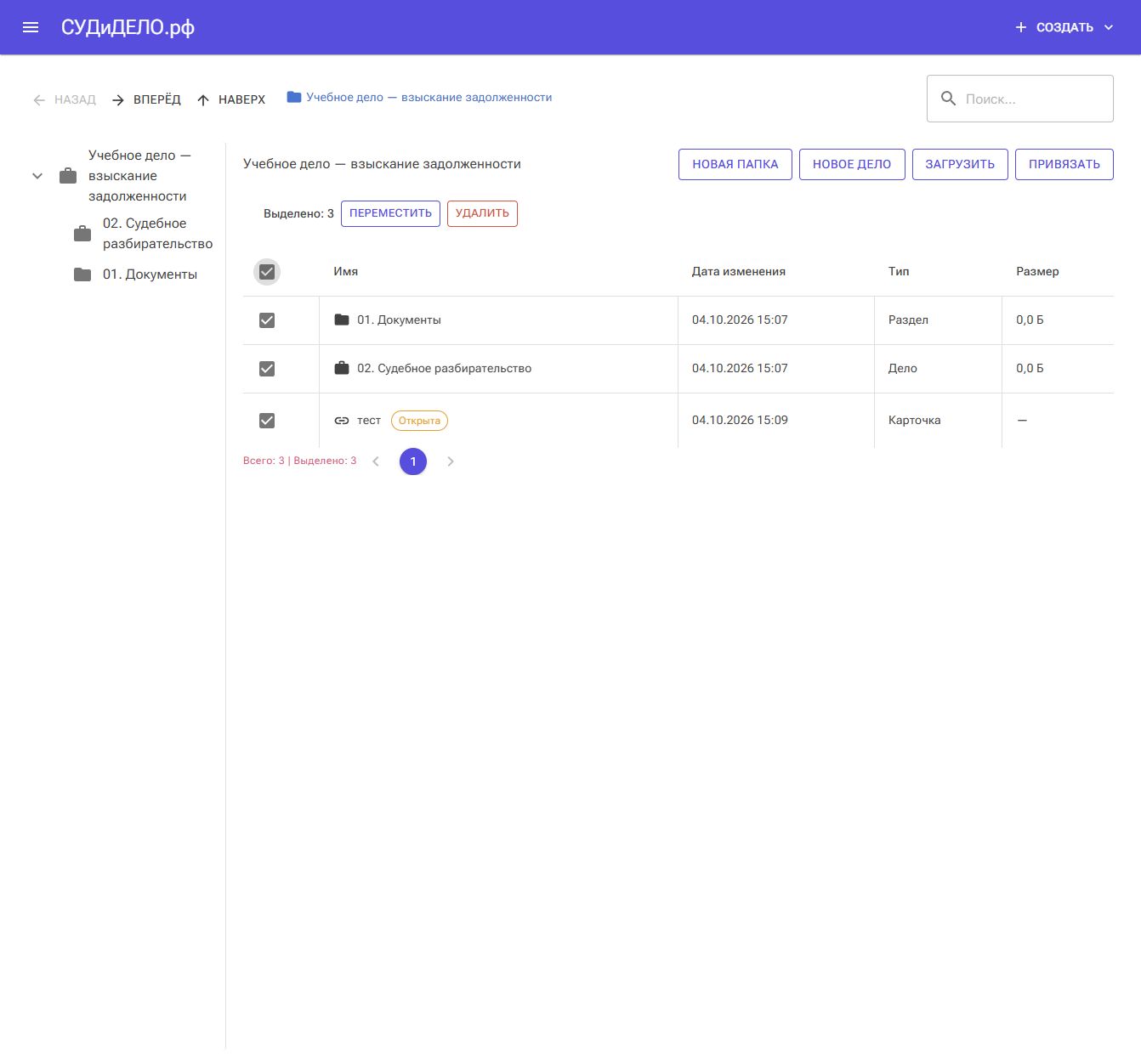
Task: Open breadcrumb link Учебное дело — взыскание задолженности
Action: click(429, 98)
